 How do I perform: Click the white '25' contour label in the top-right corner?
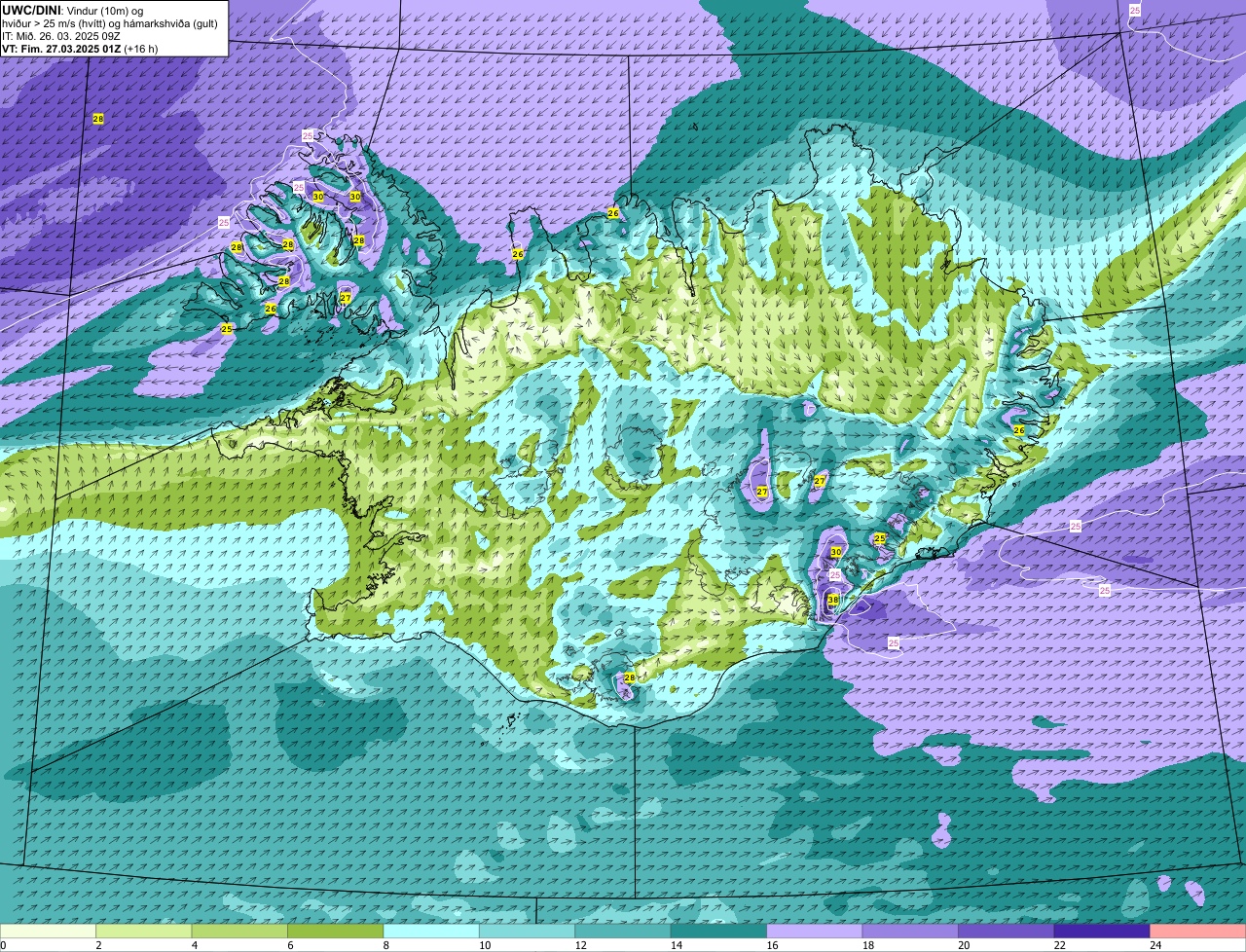point(1135,10)
